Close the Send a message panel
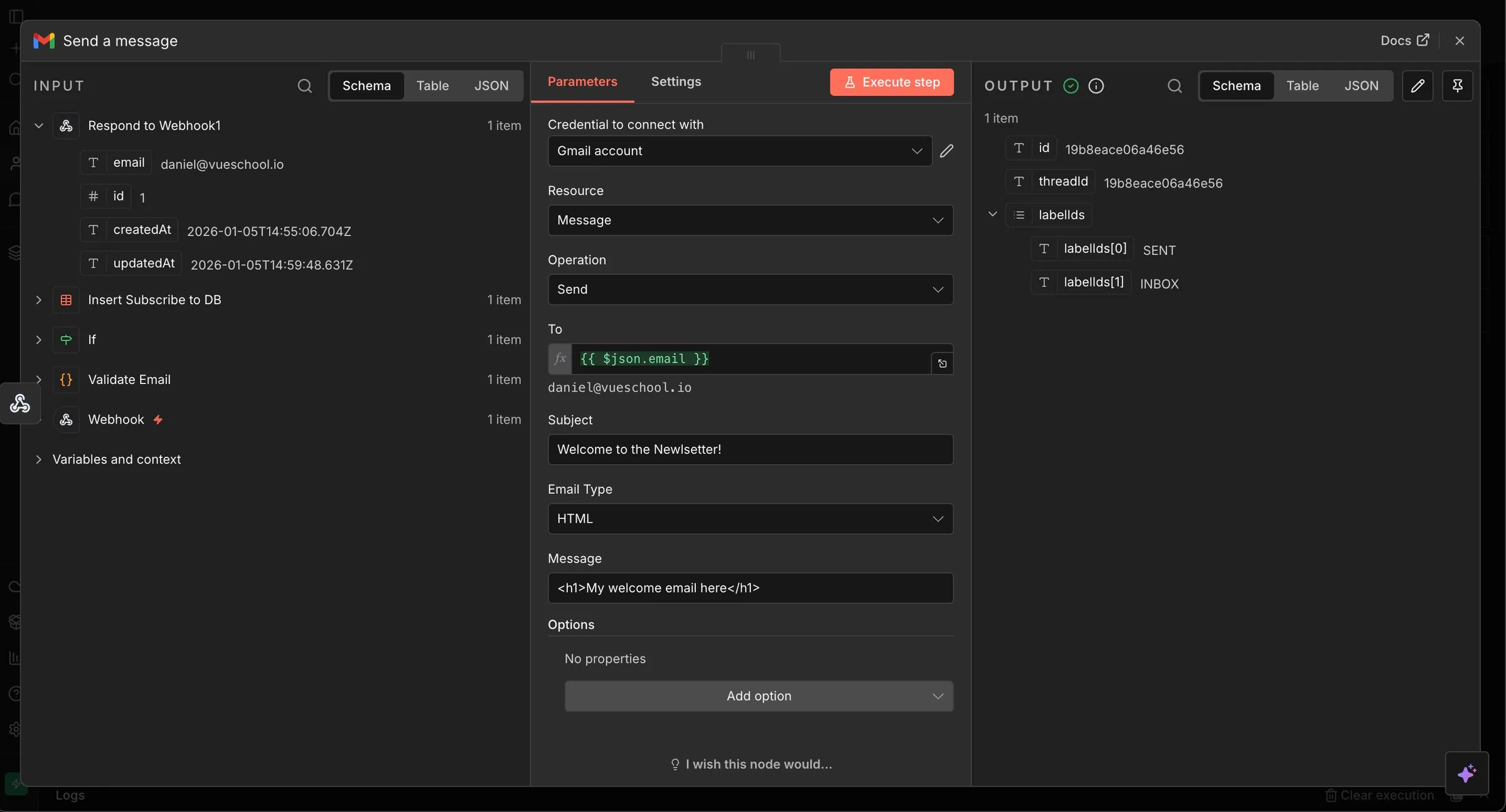Viewport: 1506px width, 812px height. [x=1460, y=41]
